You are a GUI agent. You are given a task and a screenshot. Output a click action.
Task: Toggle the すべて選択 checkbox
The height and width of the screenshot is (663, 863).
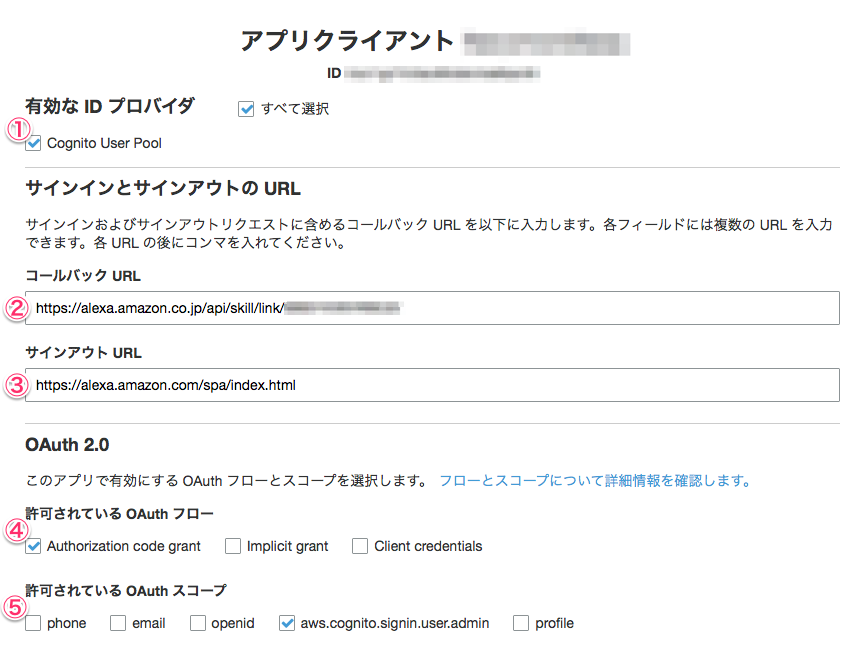click(x=246, y=109)
